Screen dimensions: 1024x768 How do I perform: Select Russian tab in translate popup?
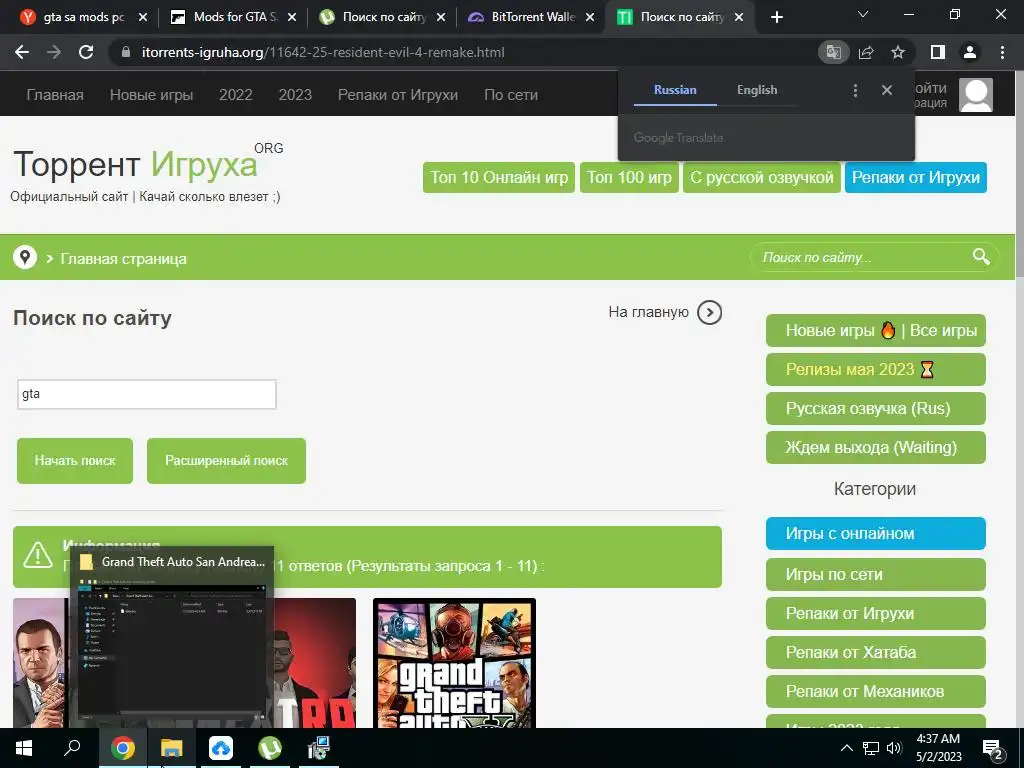(x=675, y=90)
